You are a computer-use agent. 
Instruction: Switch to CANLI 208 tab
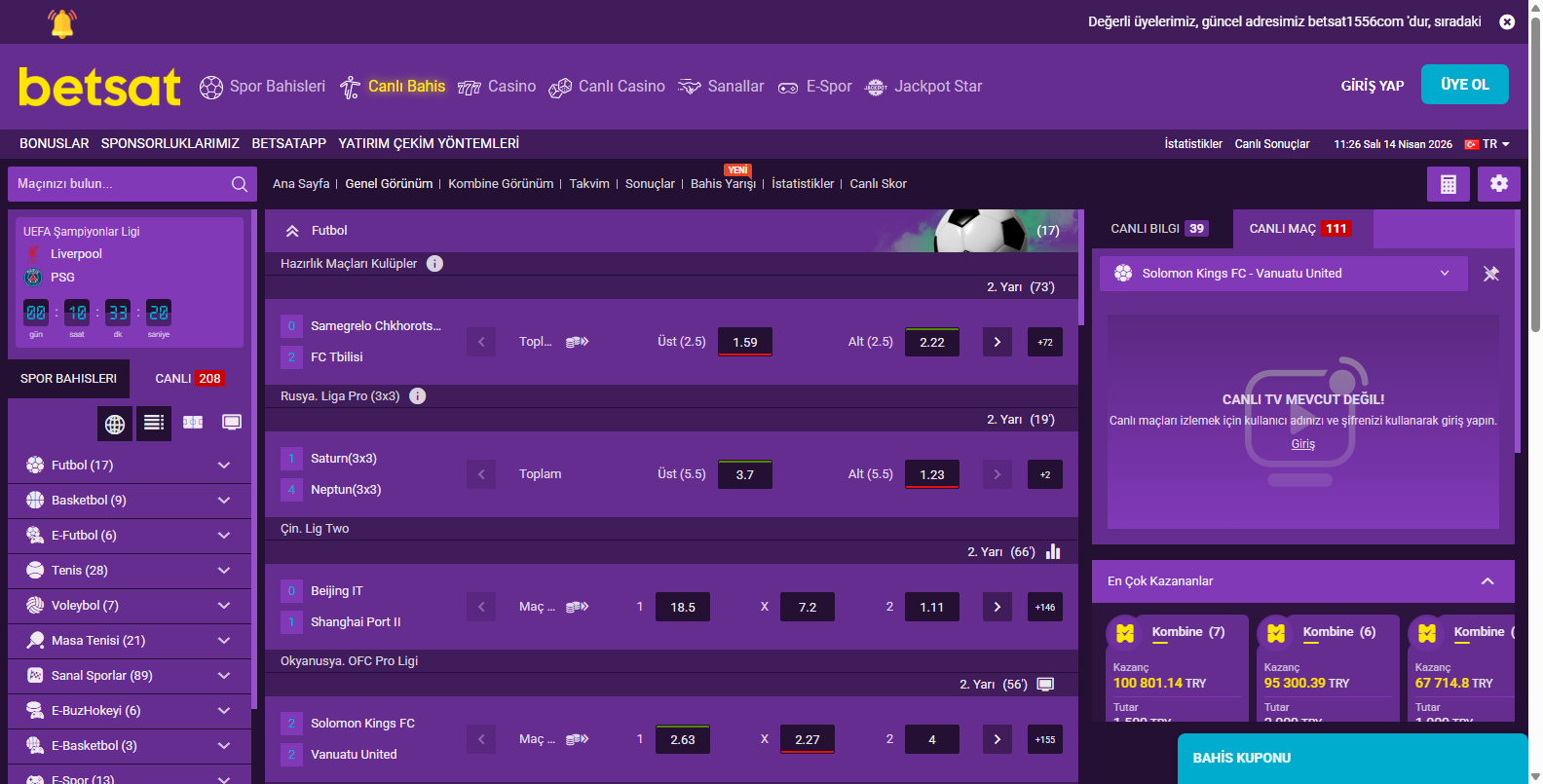[x=190, y=379]
